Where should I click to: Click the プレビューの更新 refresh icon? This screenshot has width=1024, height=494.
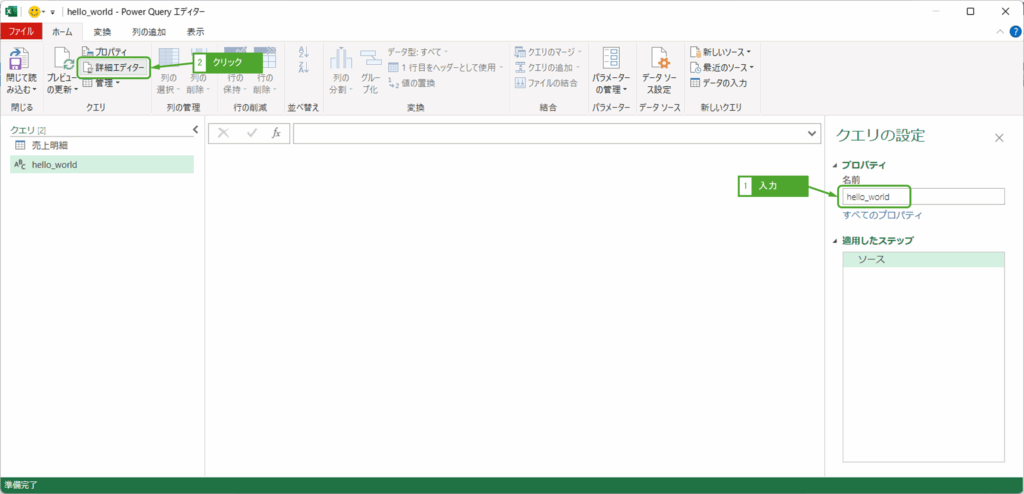(x=61, y=60)
